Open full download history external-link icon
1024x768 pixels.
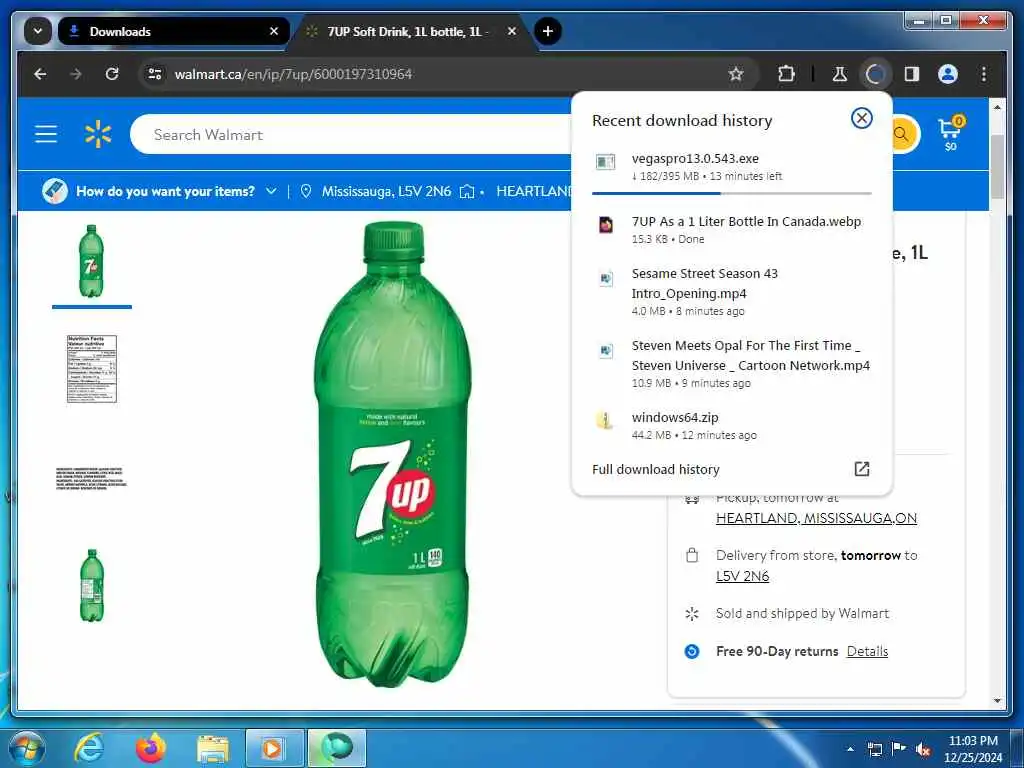861,469
